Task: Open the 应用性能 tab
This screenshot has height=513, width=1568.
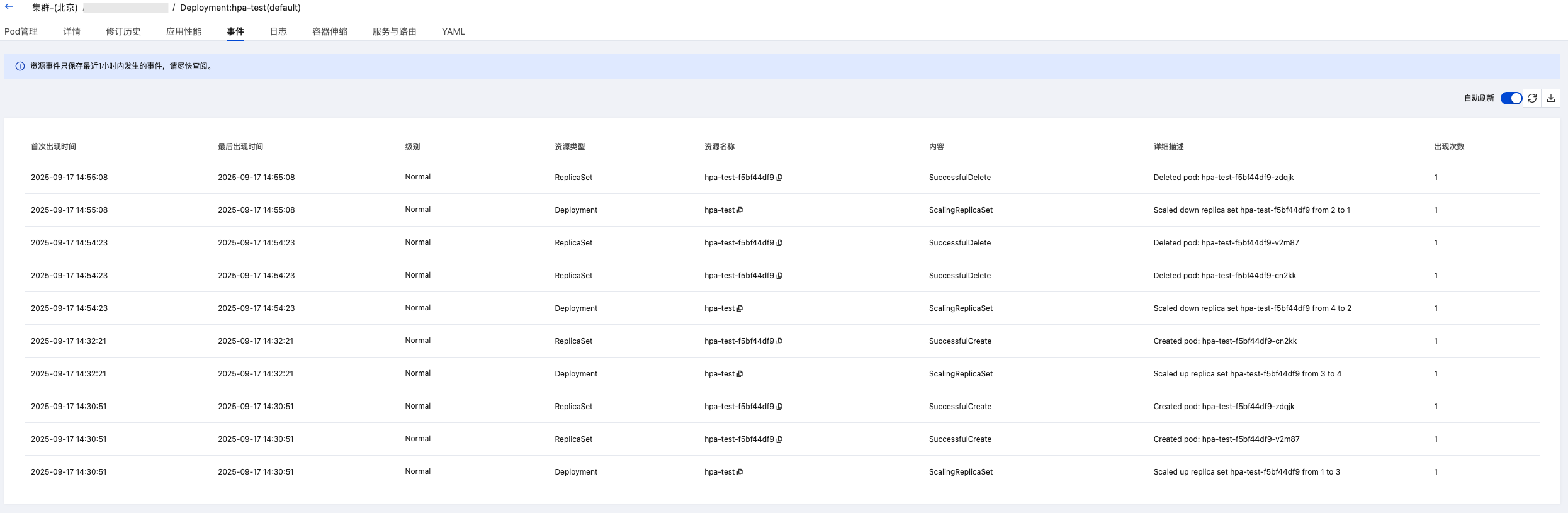Action: pyautogui.click(x=184, y=31)
